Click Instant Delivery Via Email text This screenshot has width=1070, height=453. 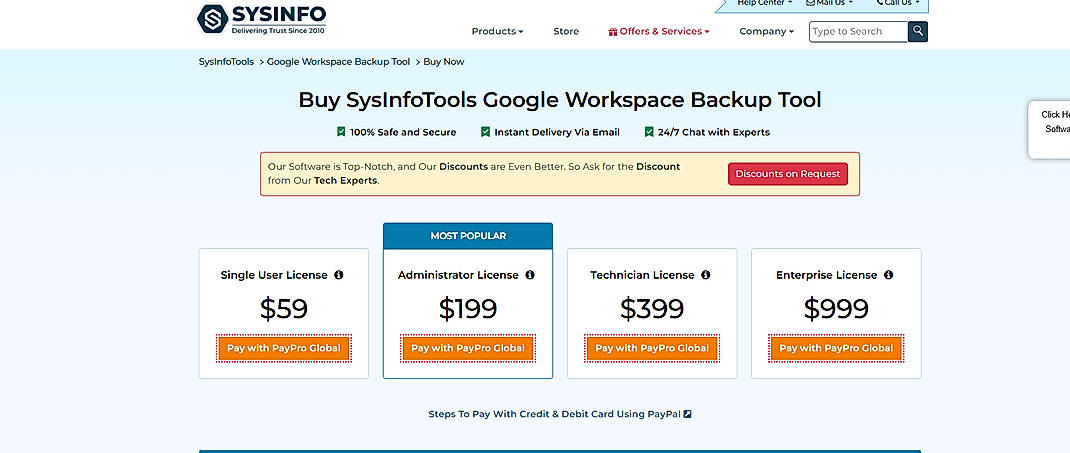(x=557, y=132)
